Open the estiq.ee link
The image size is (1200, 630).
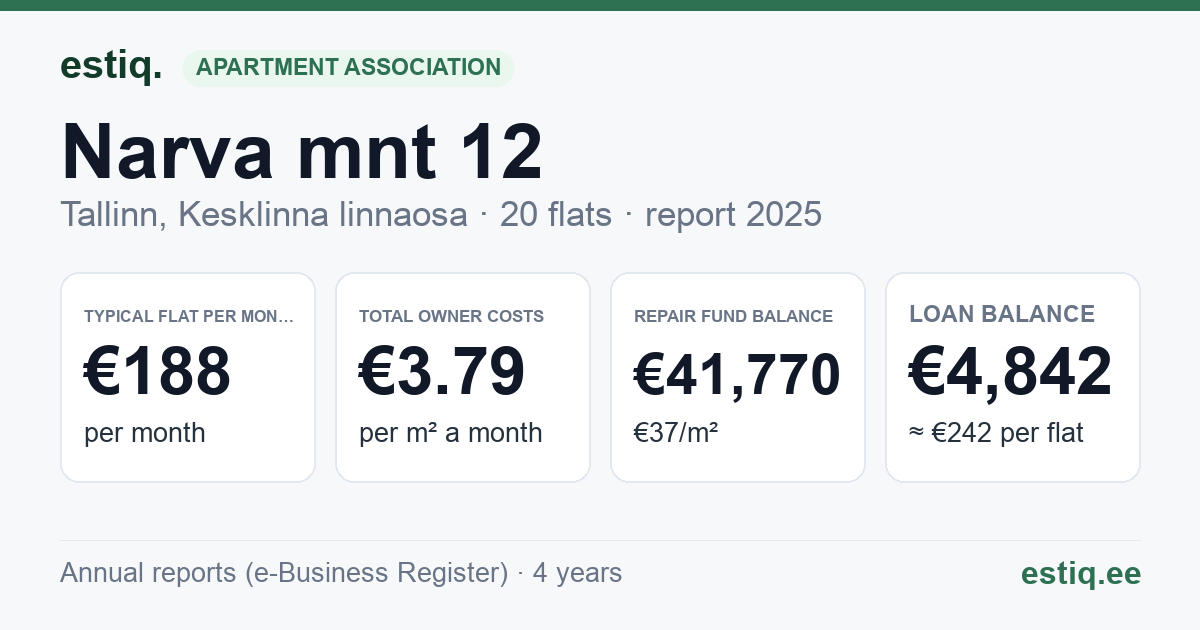1081,573
